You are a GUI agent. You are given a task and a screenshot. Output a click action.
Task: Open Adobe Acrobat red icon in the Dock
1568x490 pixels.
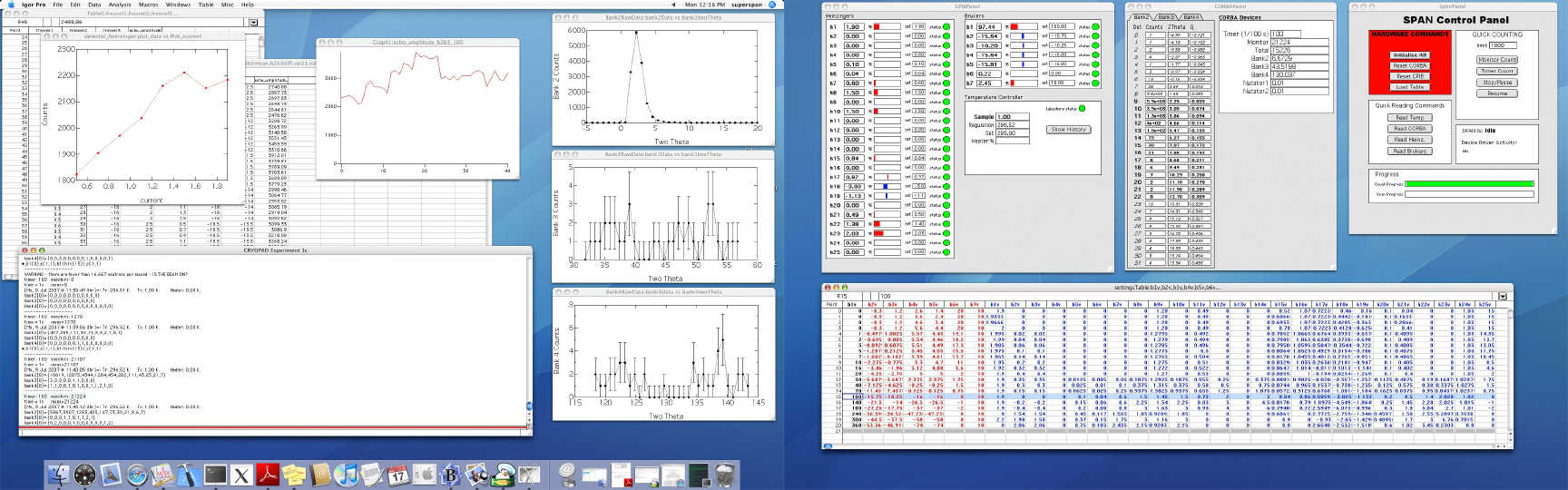(x=269, y=474)
